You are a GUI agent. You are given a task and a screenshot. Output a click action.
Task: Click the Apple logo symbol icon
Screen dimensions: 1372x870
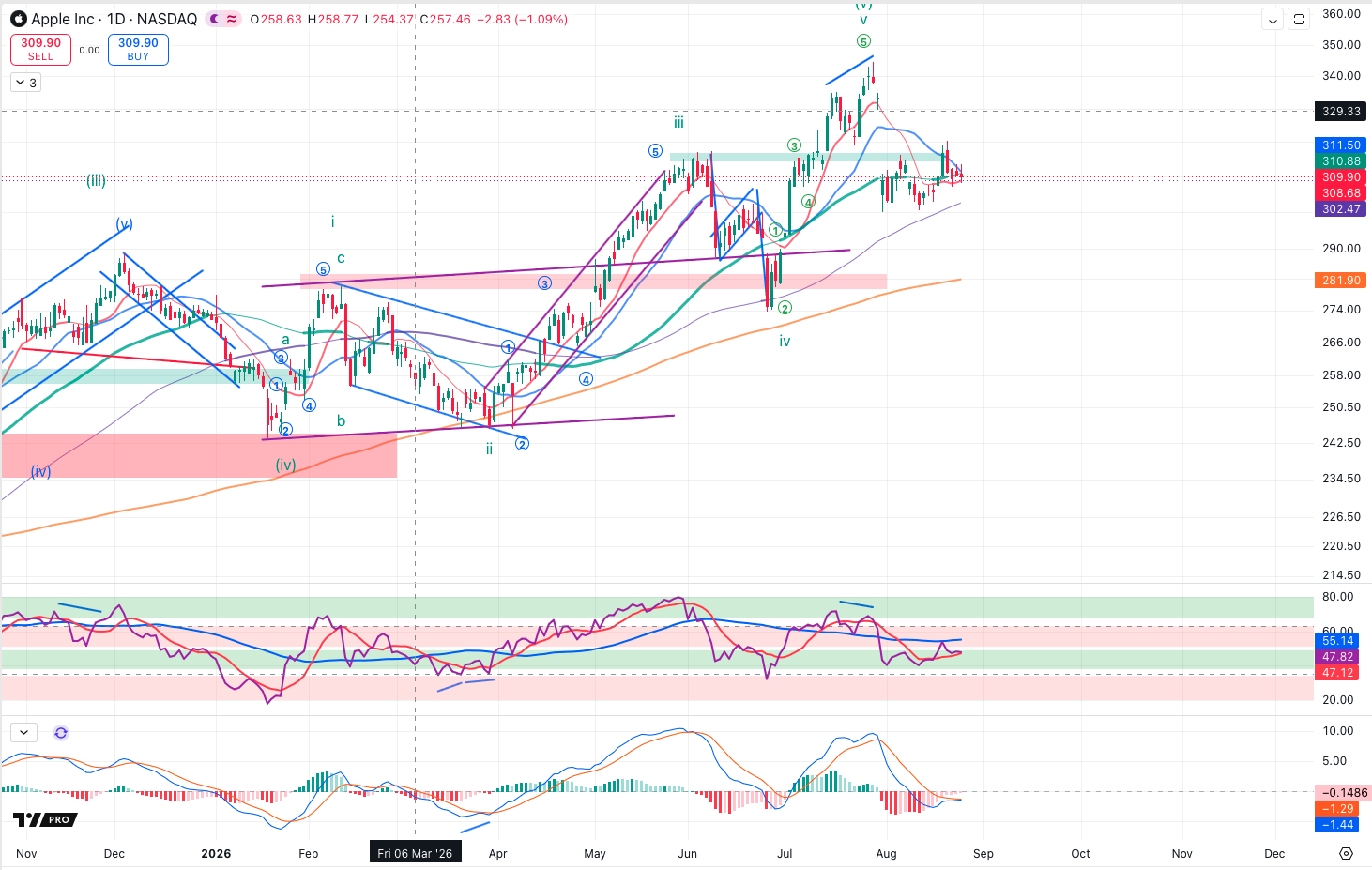click(18, 19)
